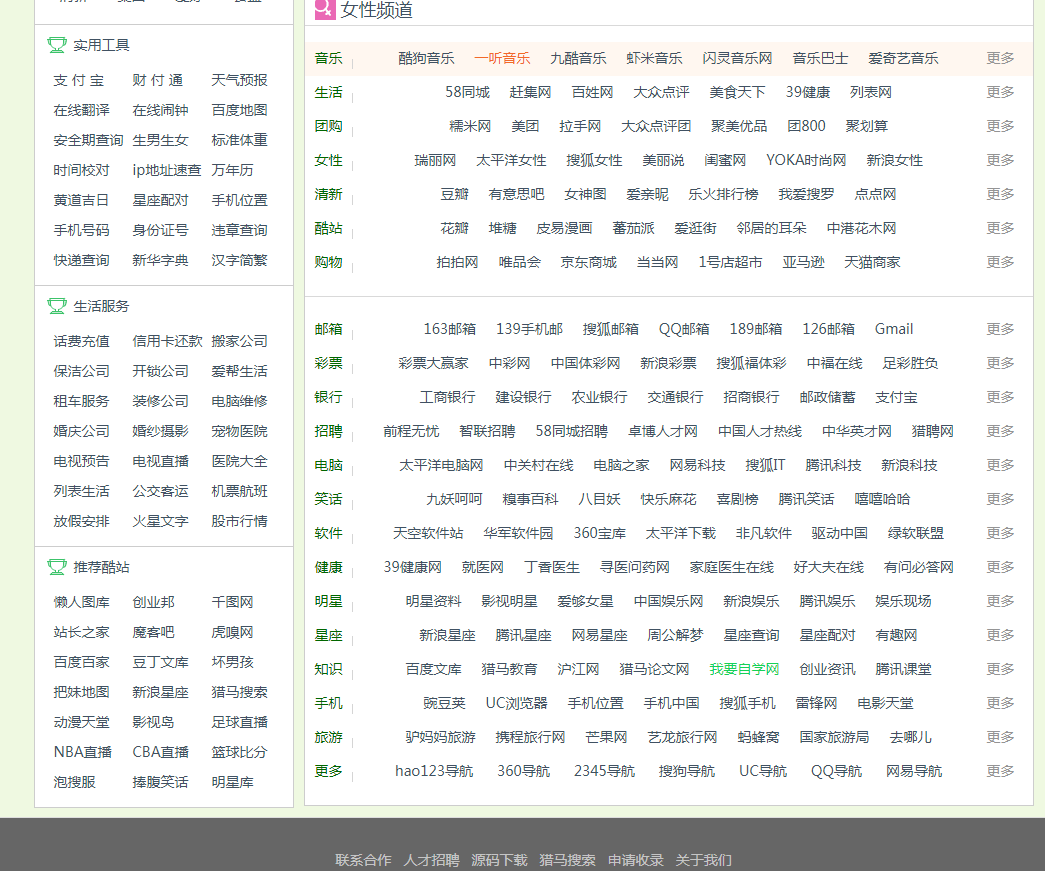The image size is (1045, 871).
Task: Select the 手机 category label
Action: [x=329, y=703]
